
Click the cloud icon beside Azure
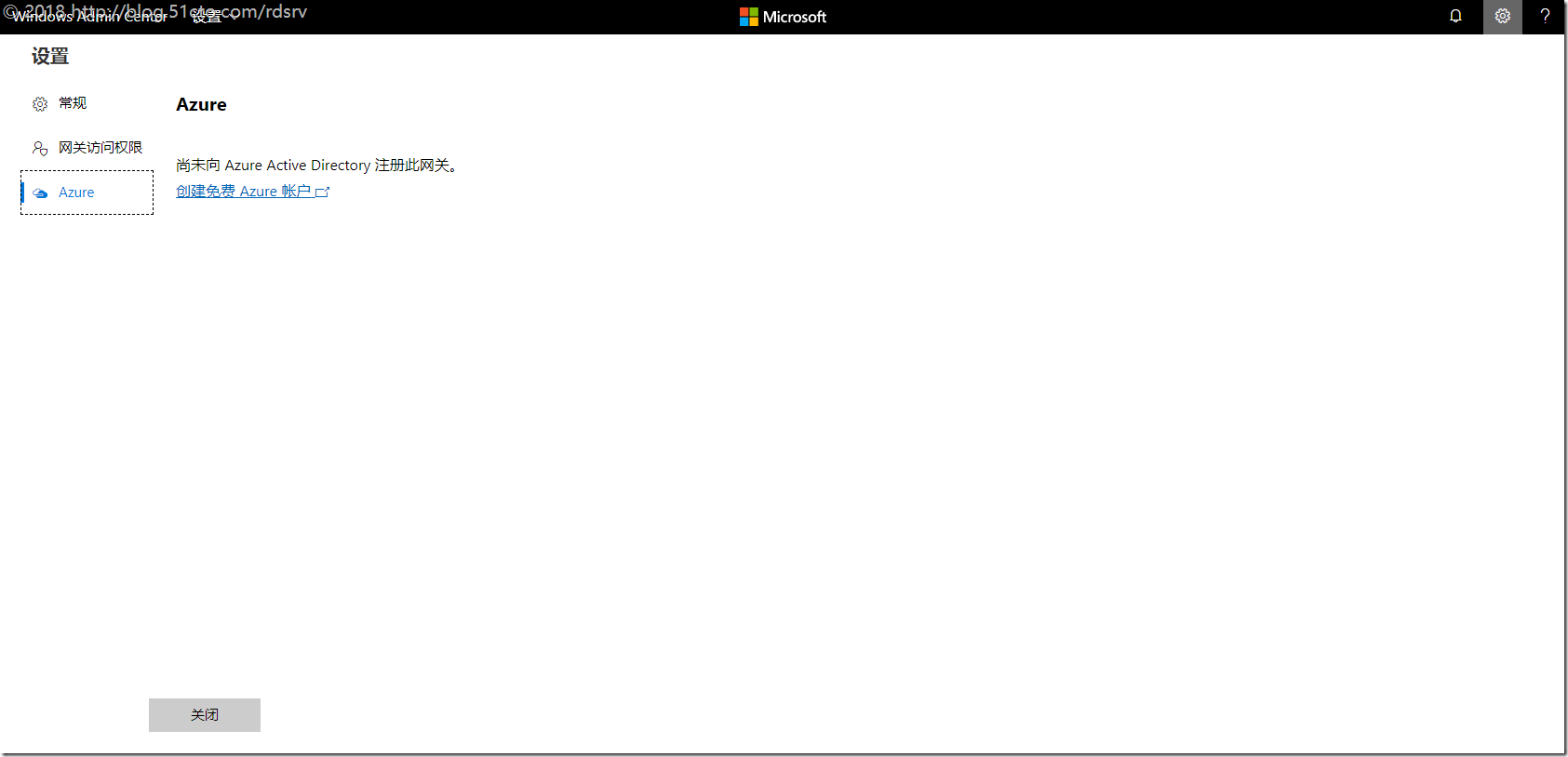click(40, 193)
